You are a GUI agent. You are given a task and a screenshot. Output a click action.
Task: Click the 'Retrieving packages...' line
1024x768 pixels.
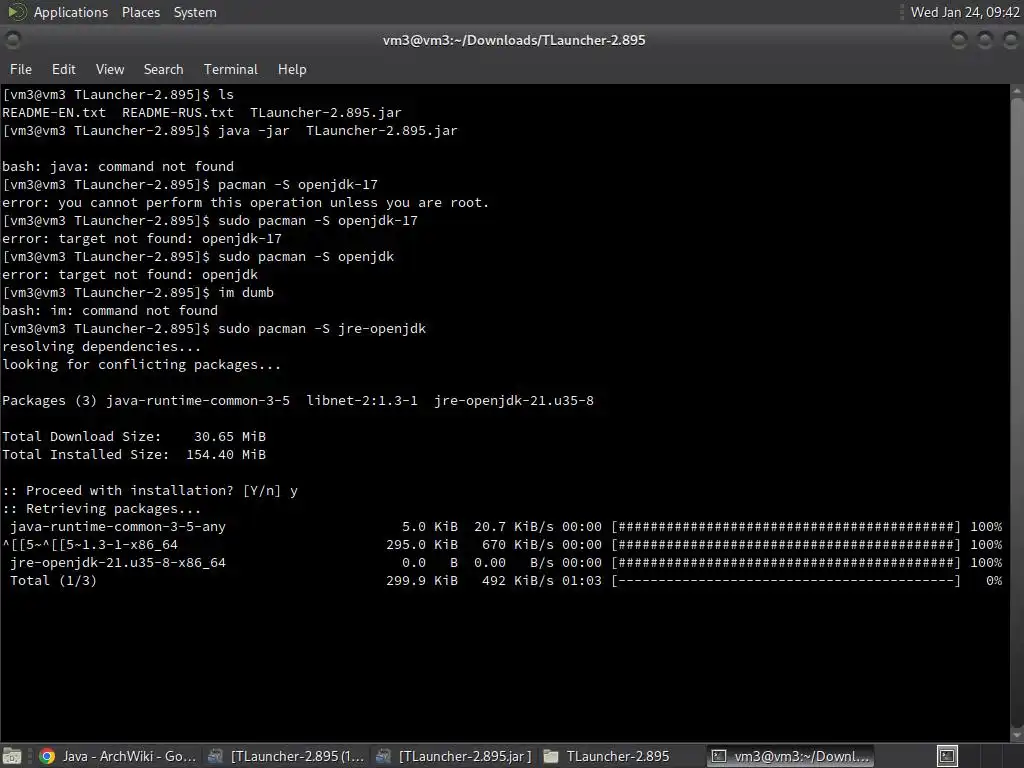pyautogui.click(x=101, y=509)
